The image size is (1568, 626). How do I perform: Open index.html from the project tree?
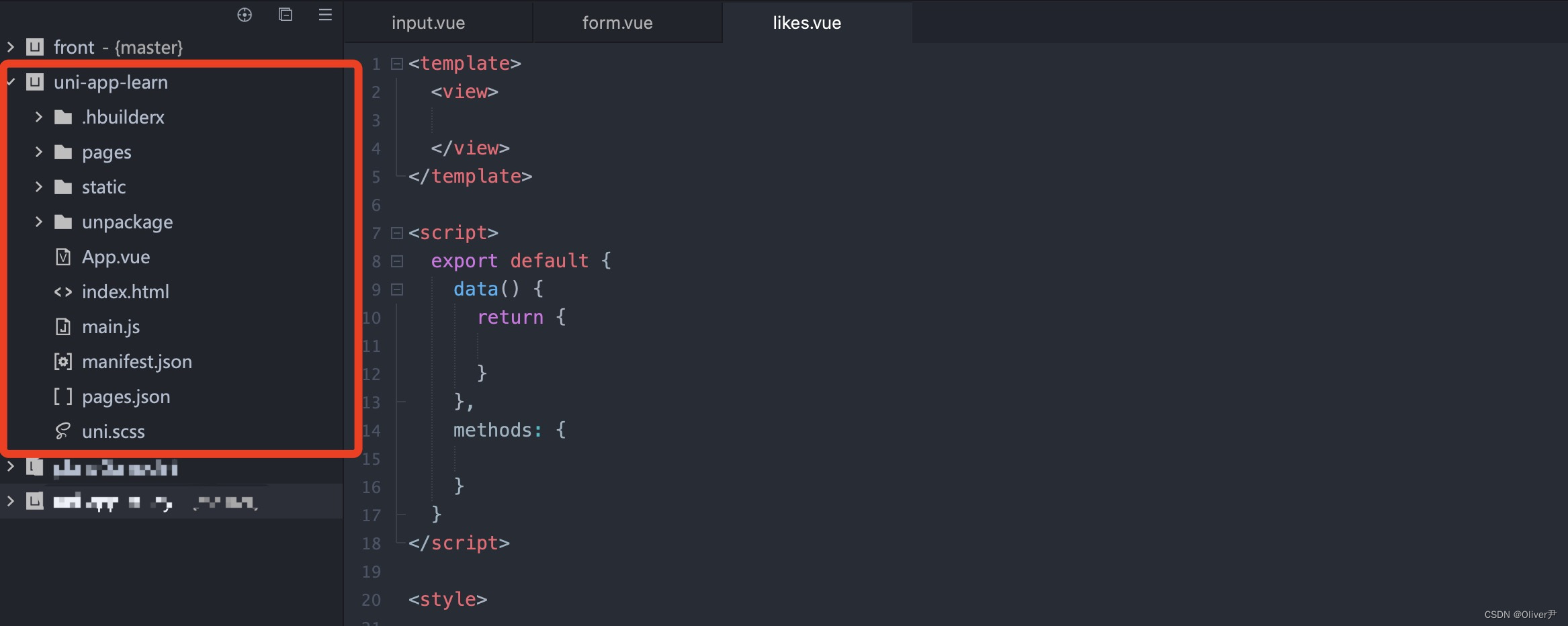click(x=126, y=292)
